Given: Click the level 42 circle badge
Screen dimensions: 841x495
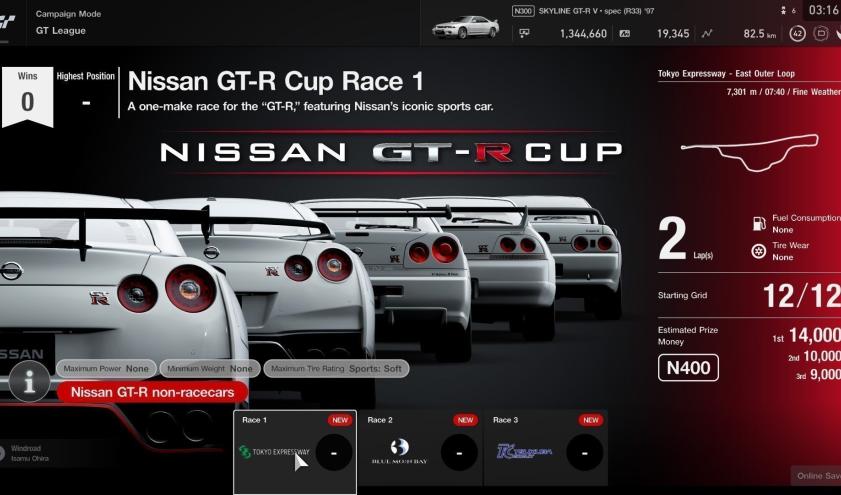Looking at the screenshot, I should point(797,33).
